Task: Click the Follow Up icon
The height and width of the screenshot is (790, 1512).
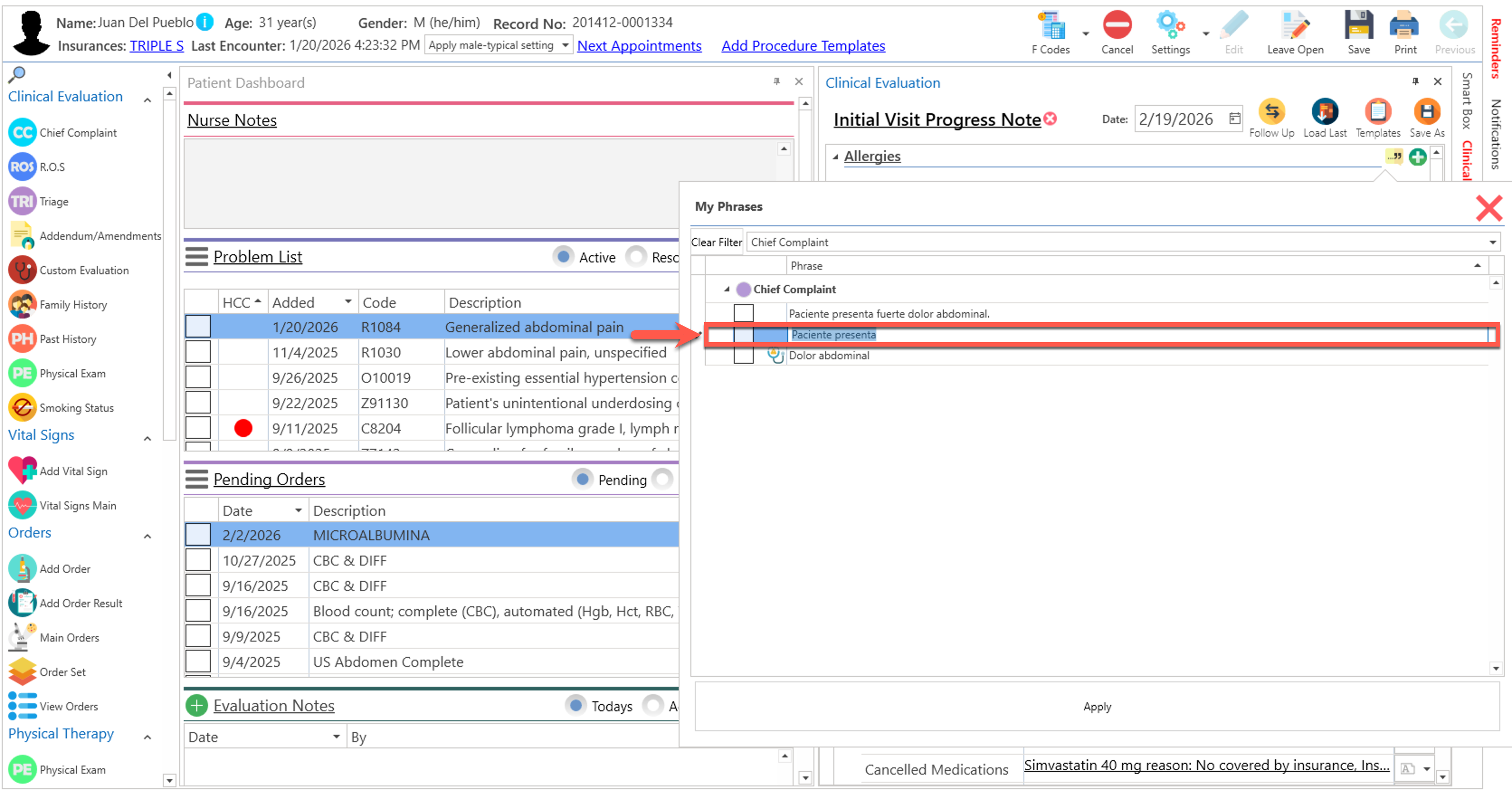Action: click(x=1271, y=112)
